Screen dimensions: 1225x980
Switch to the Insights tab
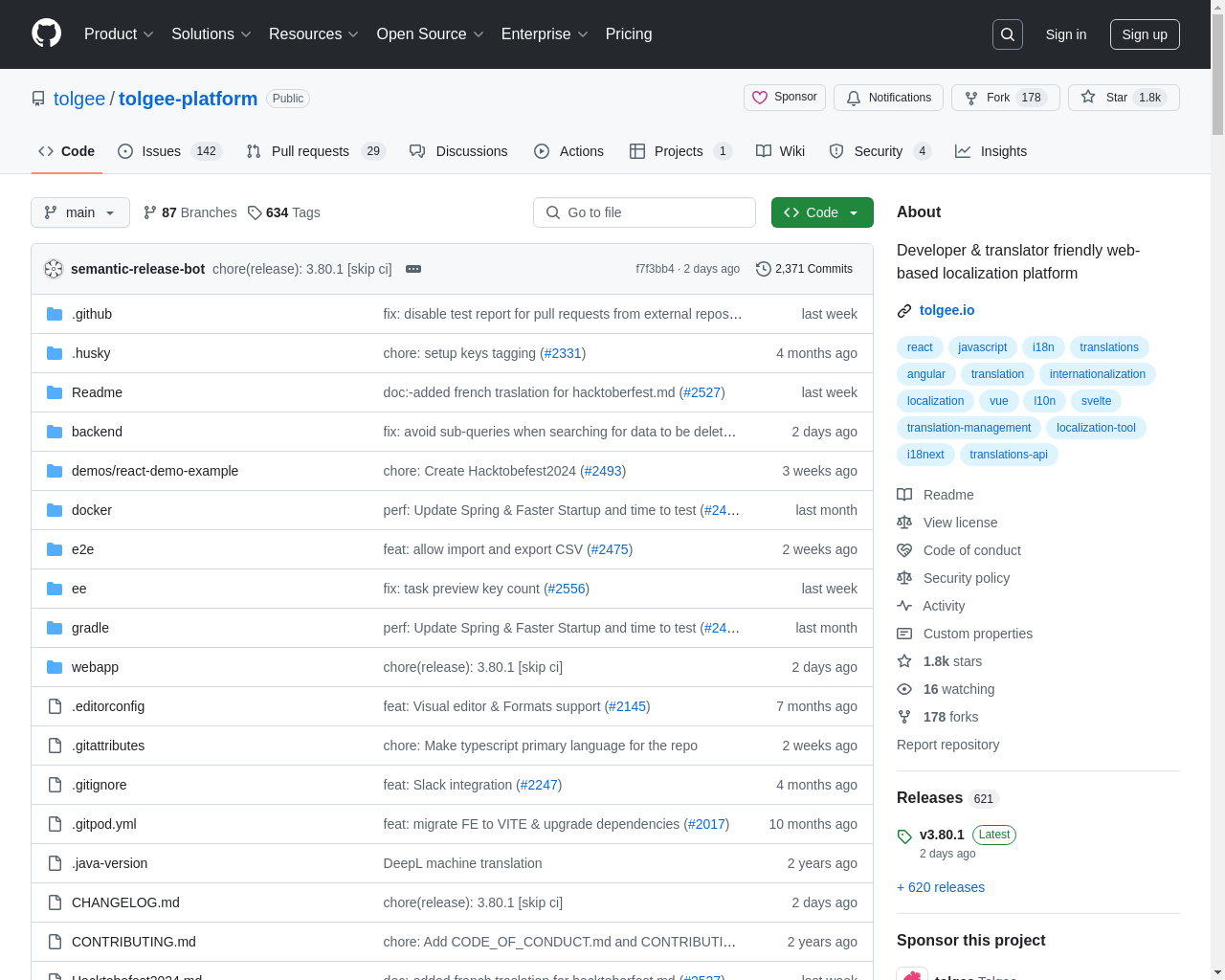(991, 151)
